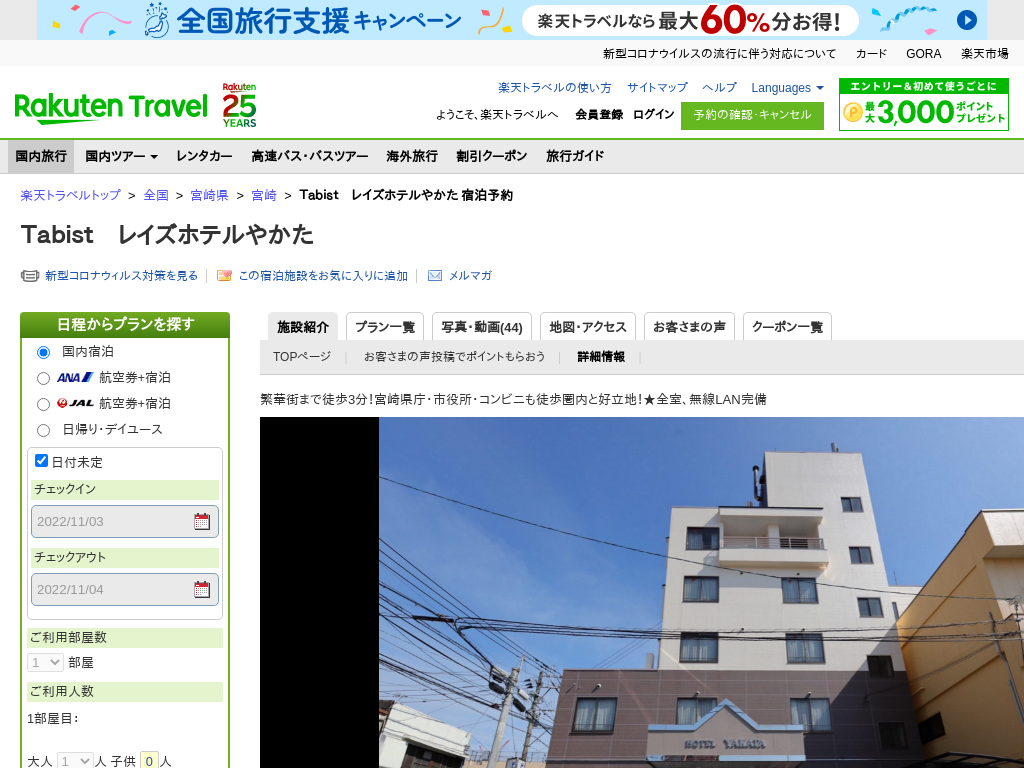The height and width of the screenshot is (768, 1024).
Task: Open レンタカー navigation item
Action: [204, 156]
